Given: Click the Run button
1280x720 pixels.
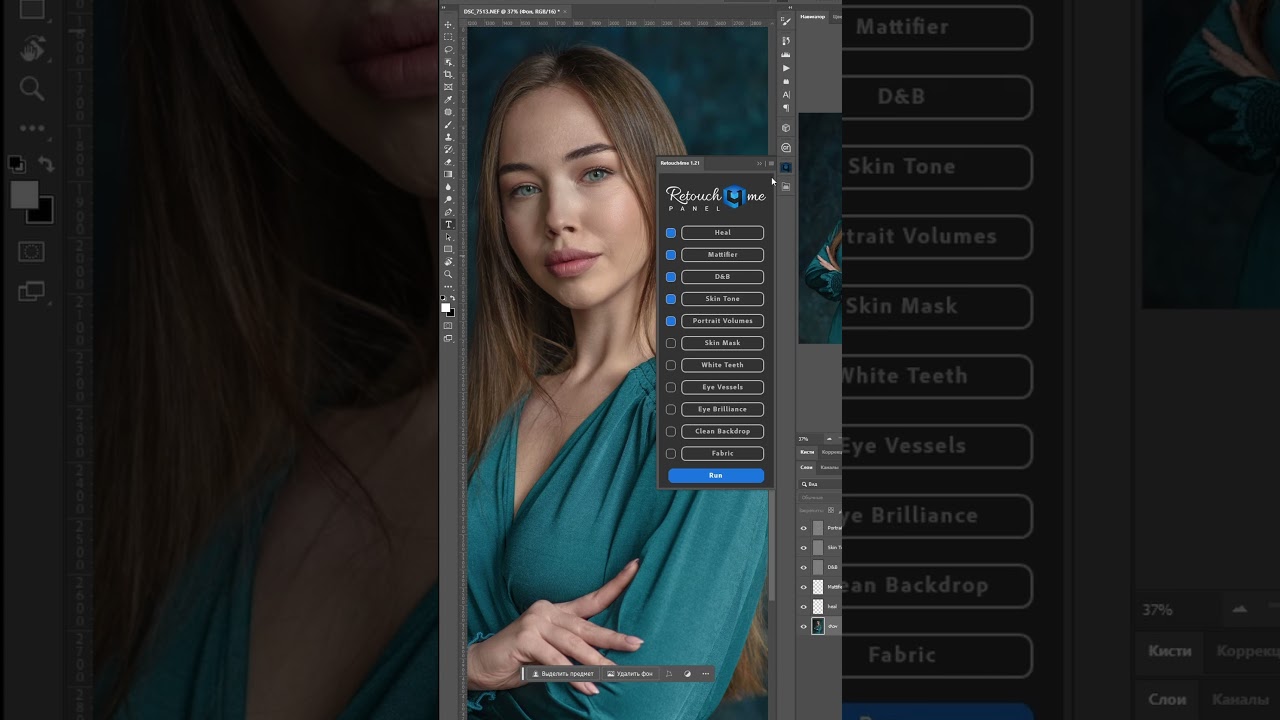Looking at the screenshot, I should pyautogui.click(x=716, y=476).
